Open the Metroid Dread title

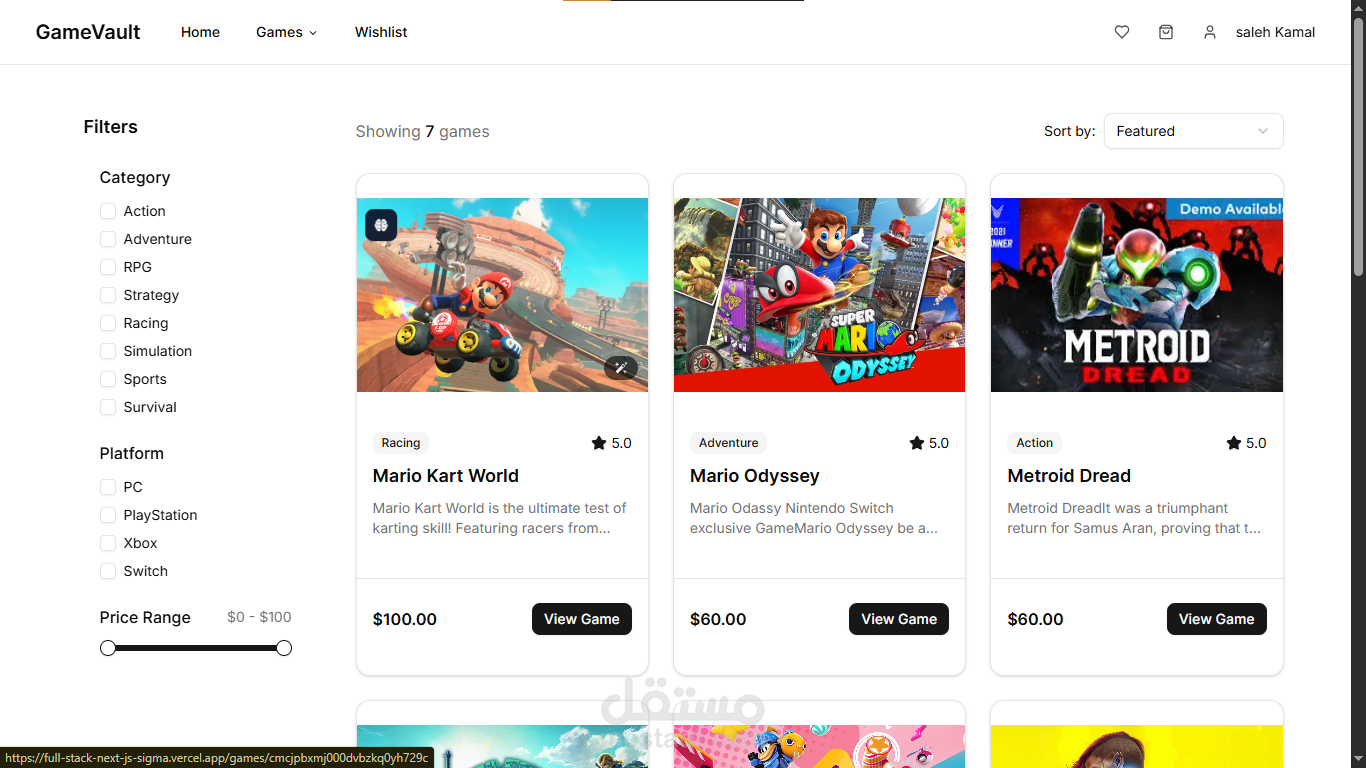pyautogui.click(x=1069, y=476)
